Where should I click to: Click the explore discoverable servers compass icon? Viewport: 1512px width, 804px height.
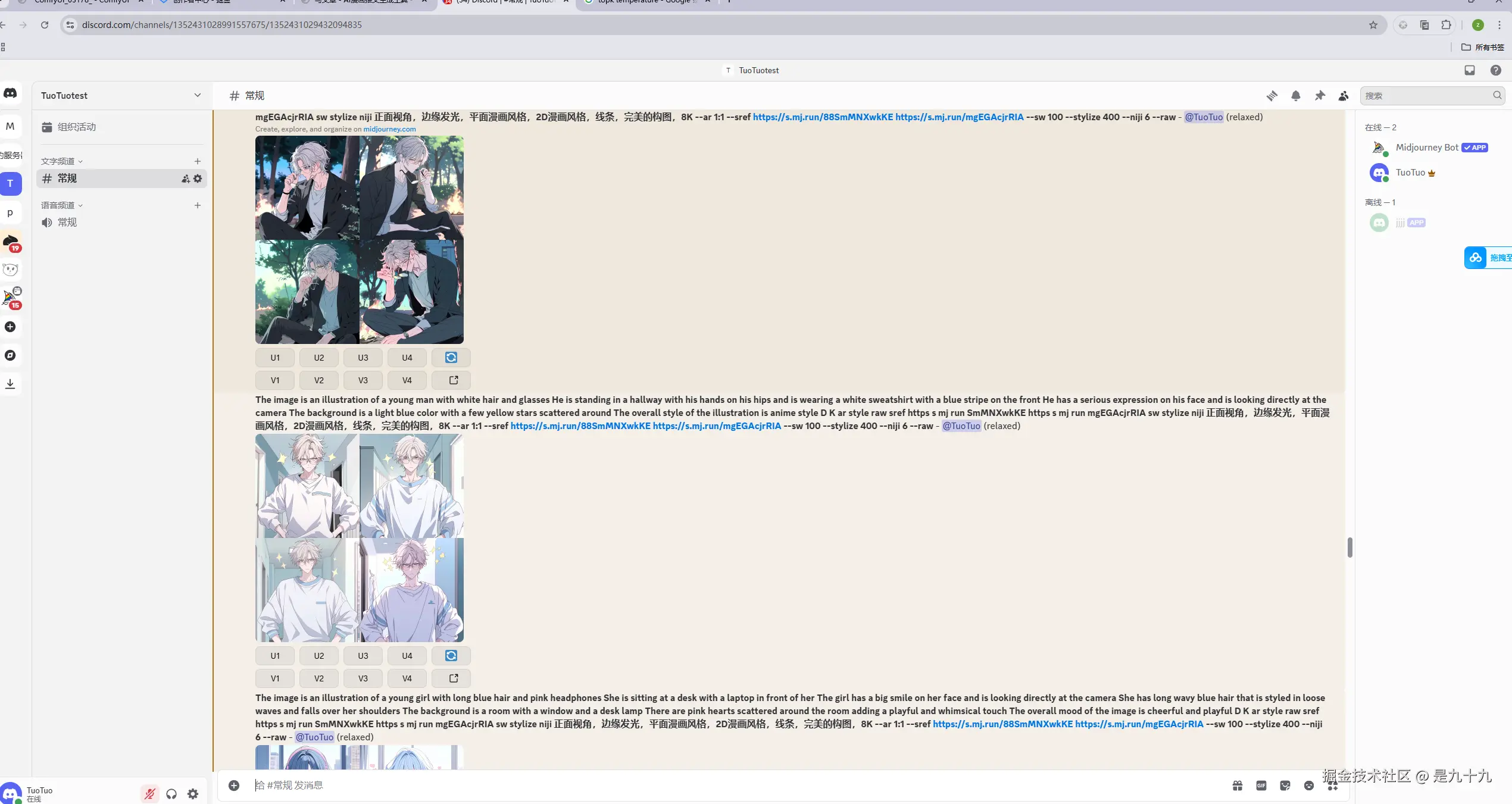[x=10, y=355]
